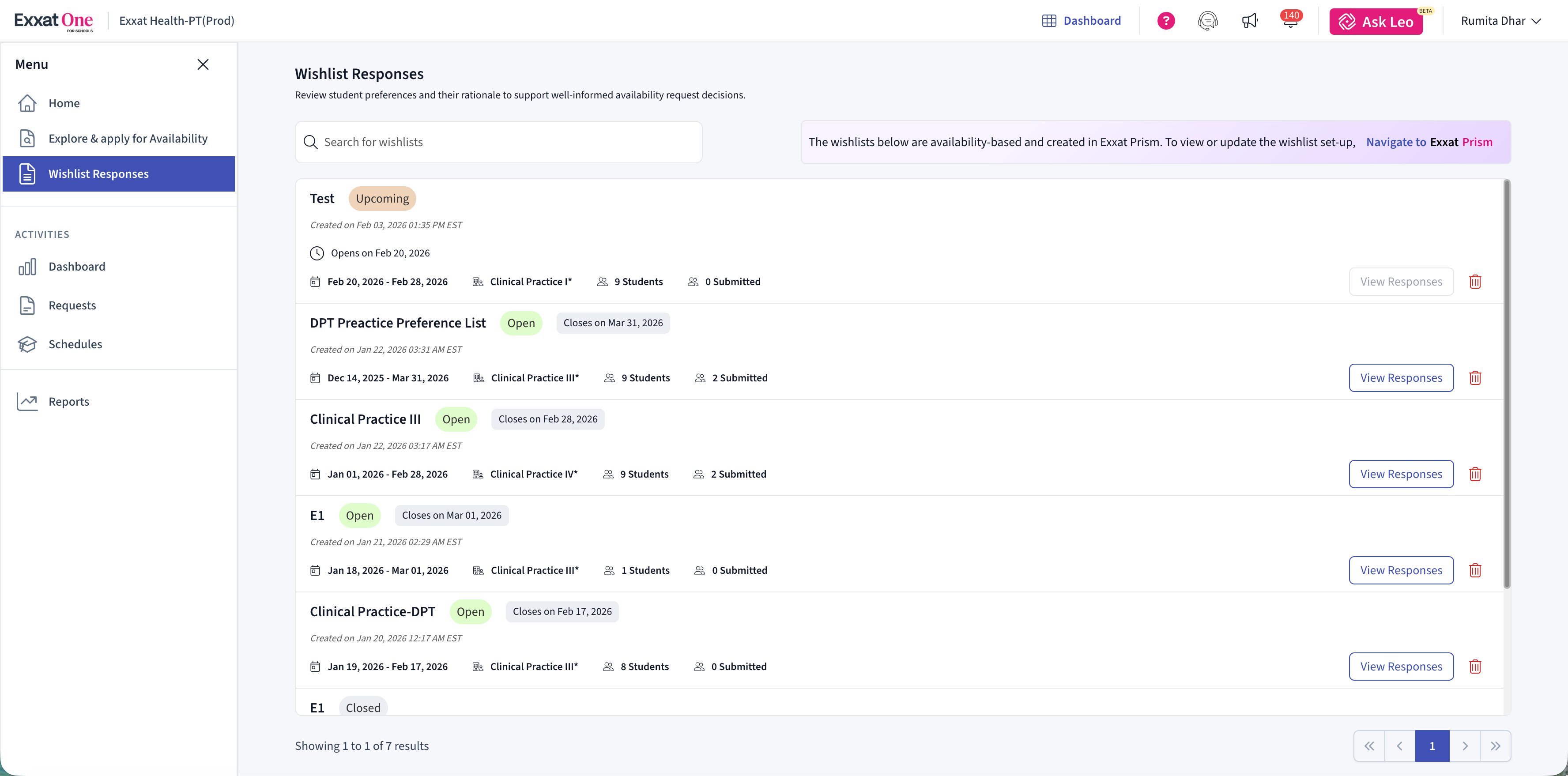Click the Ask Leo button
This screenshot has height=776, width=1568.
[1376, 22]
